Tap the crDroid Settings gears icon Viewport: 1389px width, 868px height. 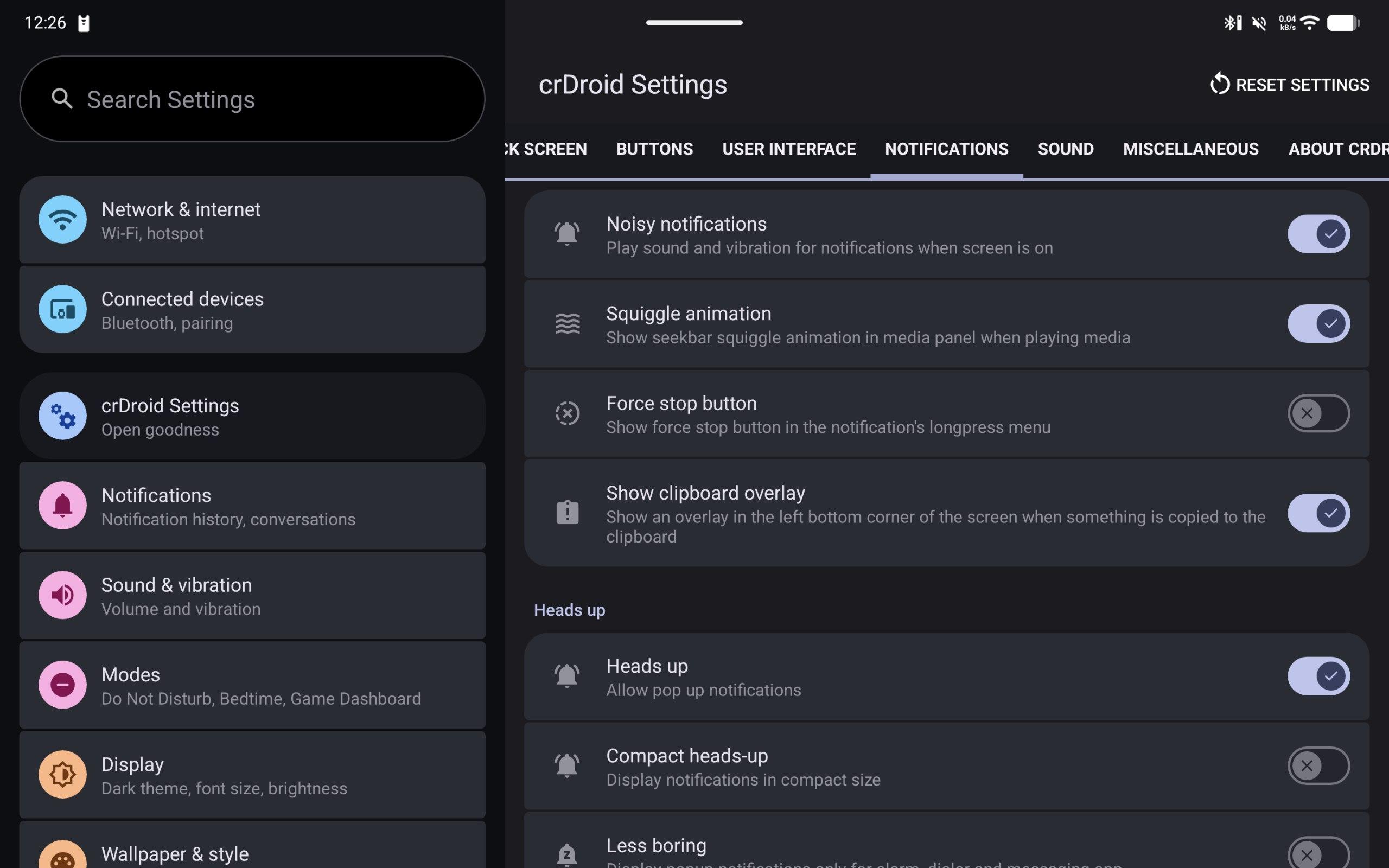tap(62, 416)
